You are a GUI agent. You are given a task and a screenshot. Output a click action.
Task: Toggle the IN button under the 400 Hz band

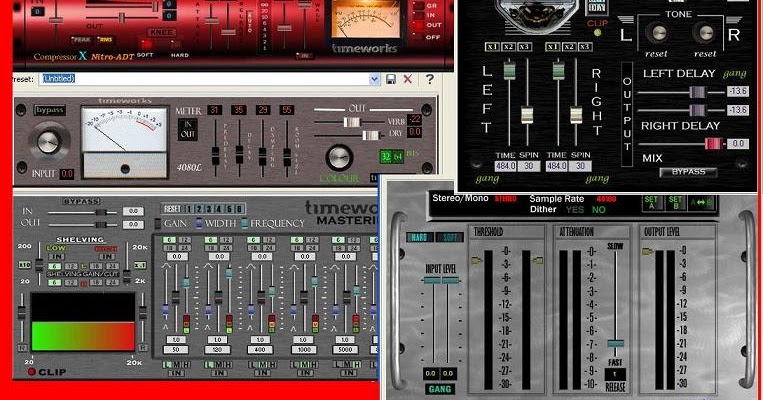tap(261, 373)
